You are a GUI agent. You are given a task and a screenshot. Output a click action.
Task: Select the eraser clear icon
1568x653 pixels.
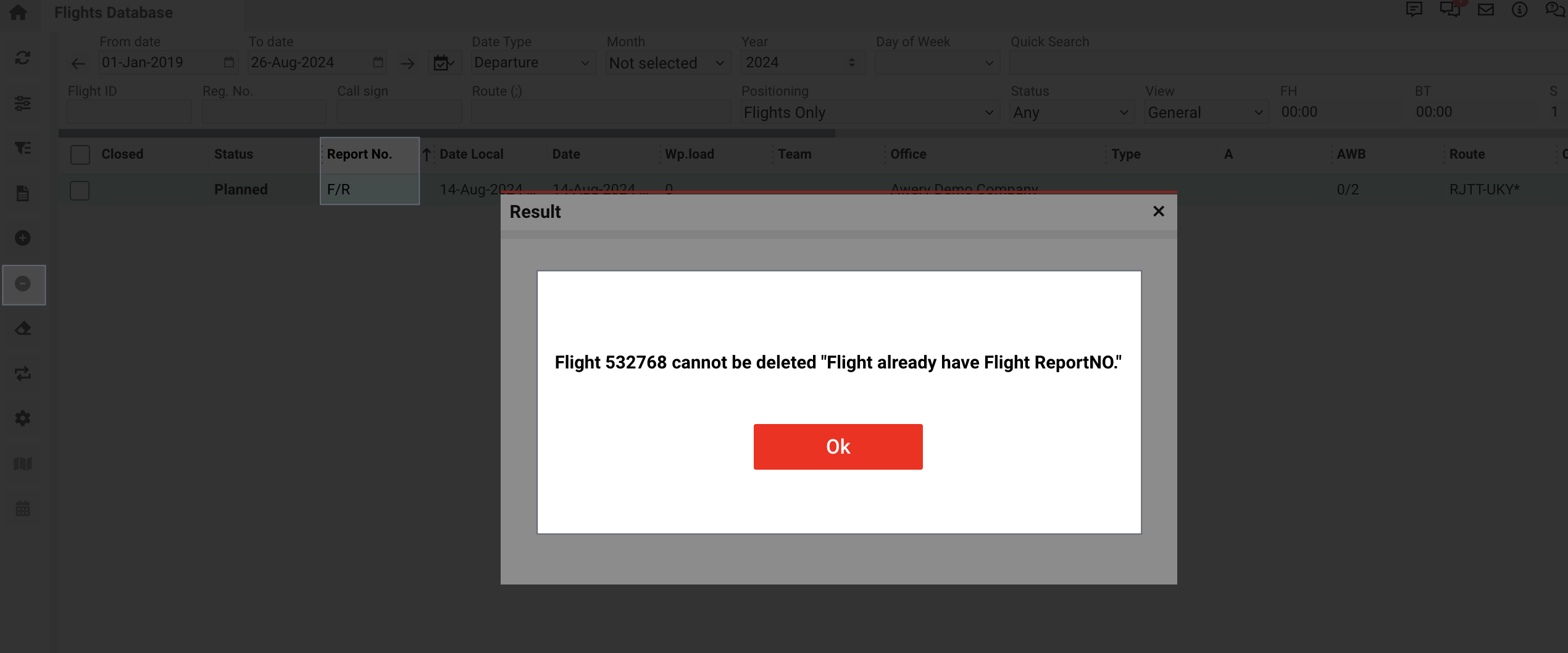tap(23, 328)
